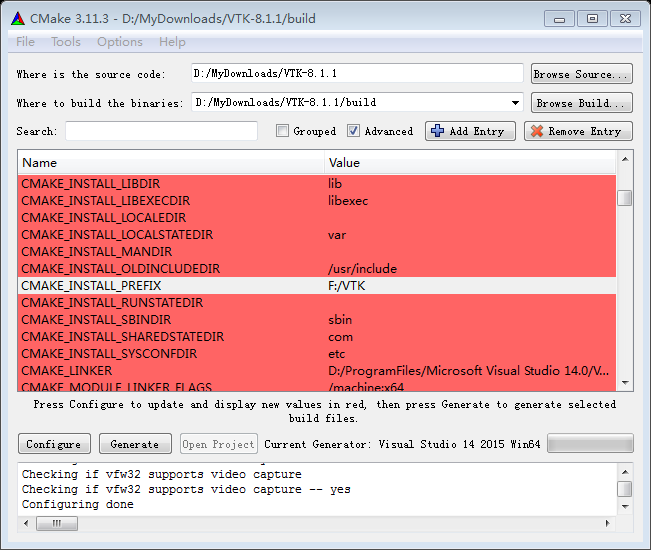Click the cache list scroll up arrow
This screenshot has width=651, height=550.
[625, 159]
